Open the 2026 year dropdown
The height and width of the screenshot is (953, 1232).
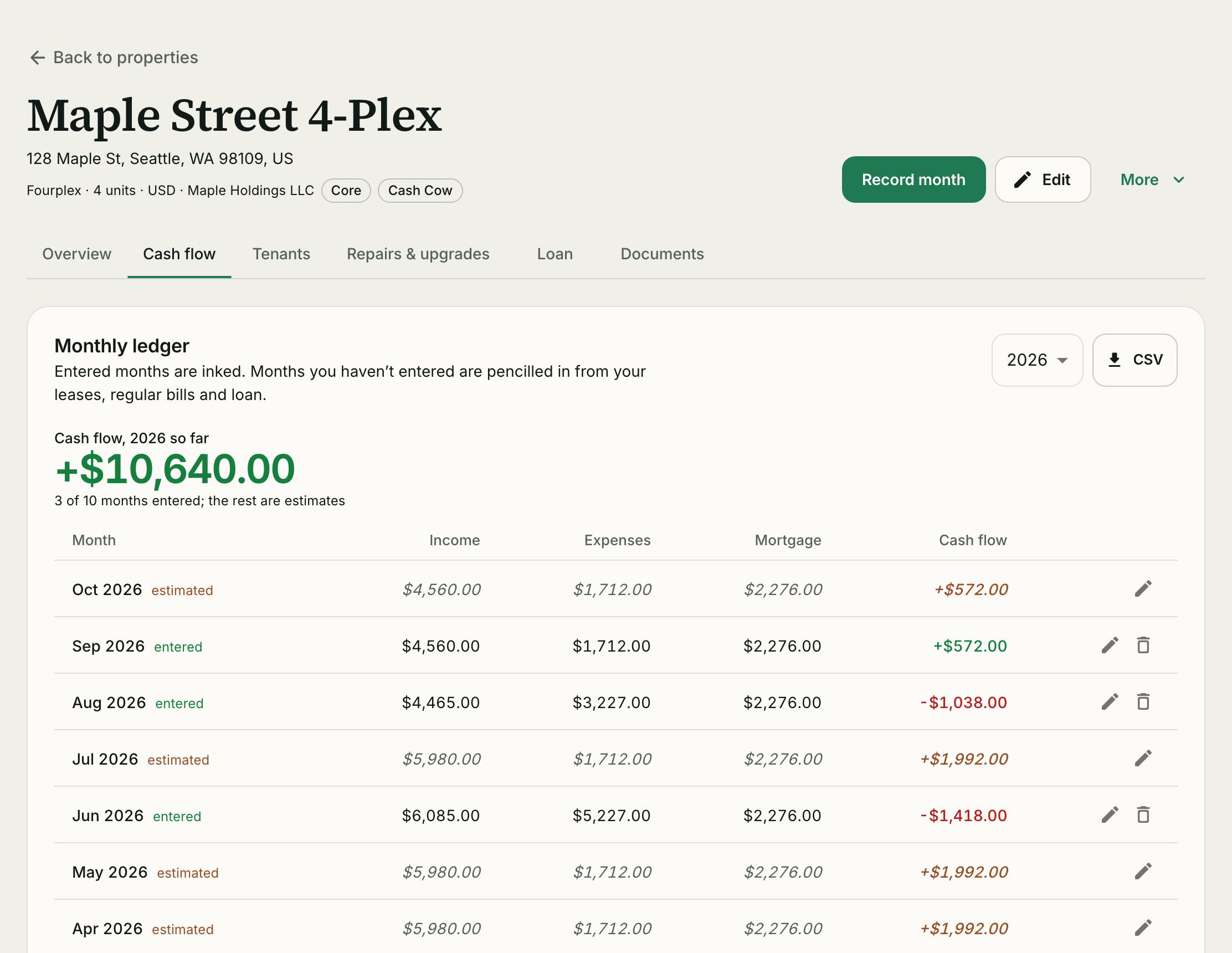click(x=1037, y=360)
